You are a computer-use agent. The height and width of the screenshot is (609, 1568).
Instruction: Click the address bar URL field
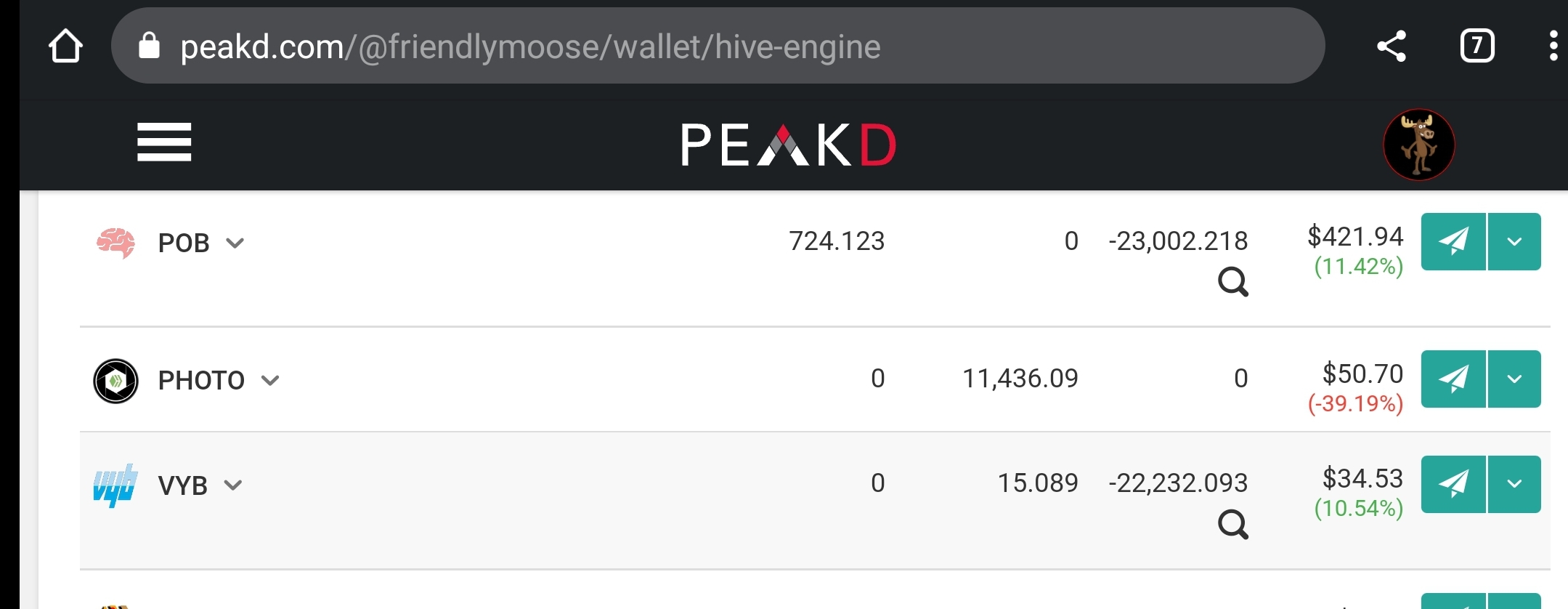(x=718, y=47)
